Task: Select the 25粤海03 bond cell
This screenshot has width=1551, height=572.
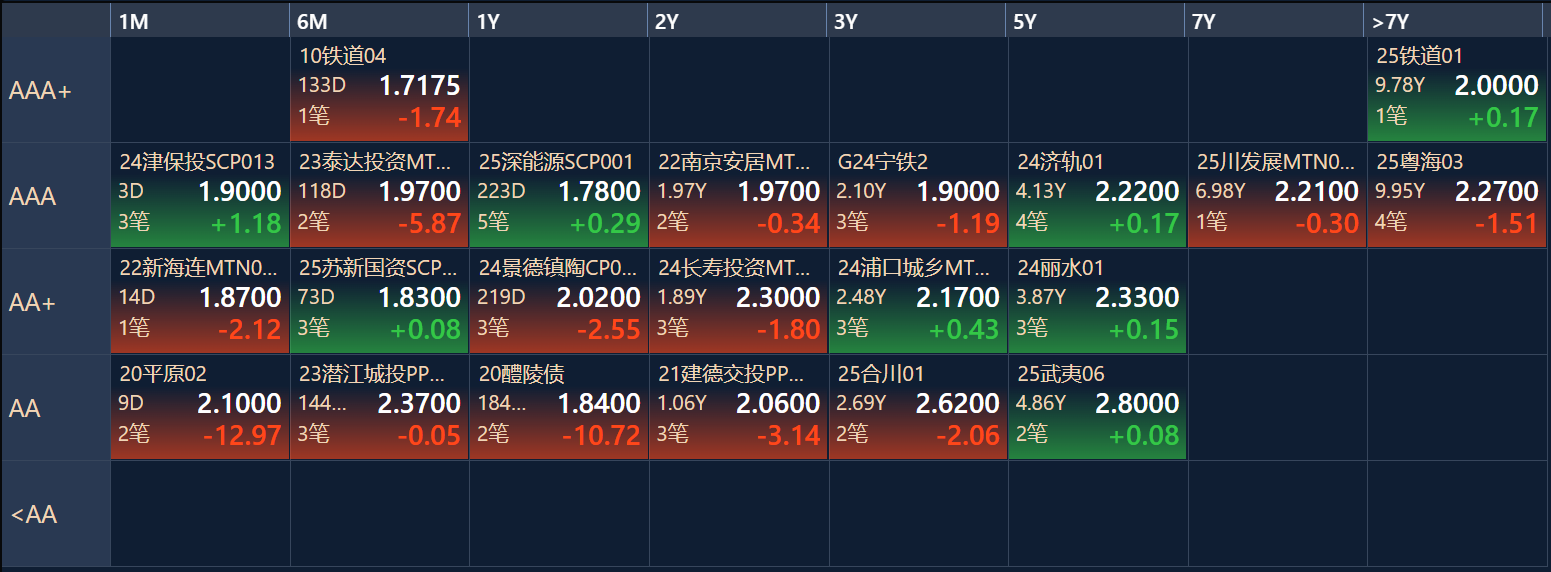Action: [x=1456, y=196]
